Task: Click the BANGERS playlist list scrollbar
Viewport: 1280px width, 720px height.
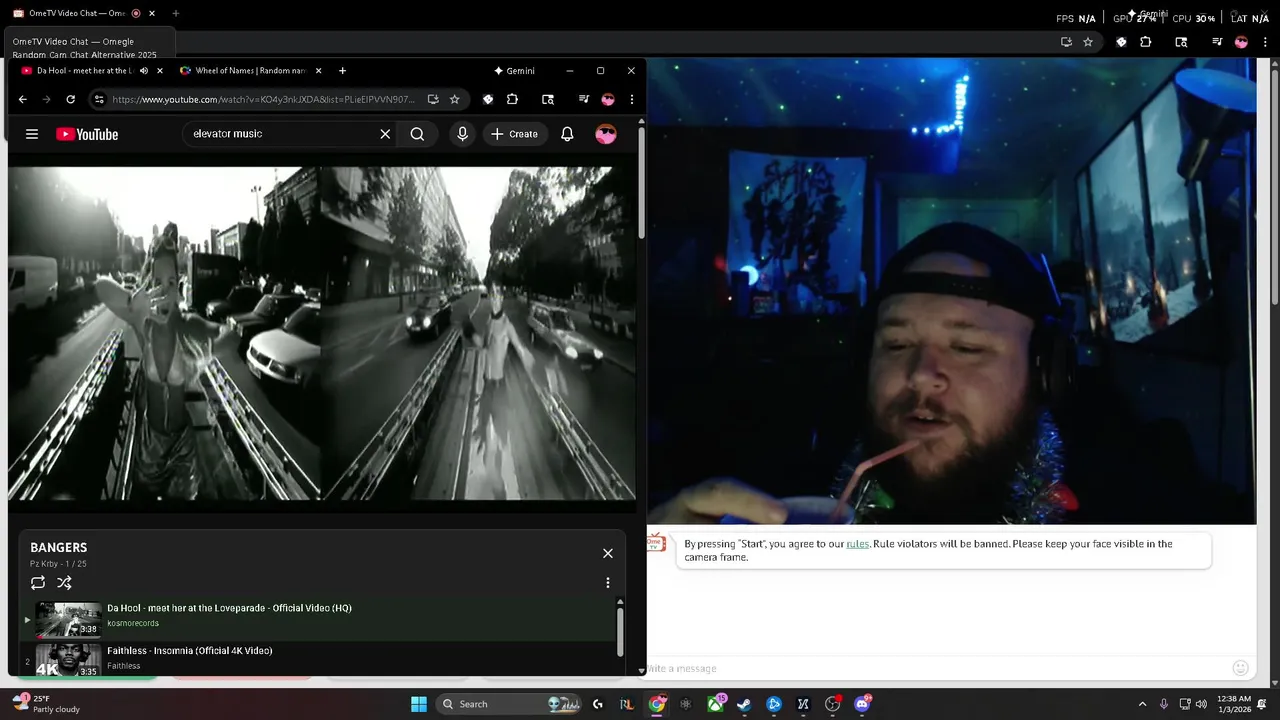Action: pyautogui.click(x=620, y=631)
